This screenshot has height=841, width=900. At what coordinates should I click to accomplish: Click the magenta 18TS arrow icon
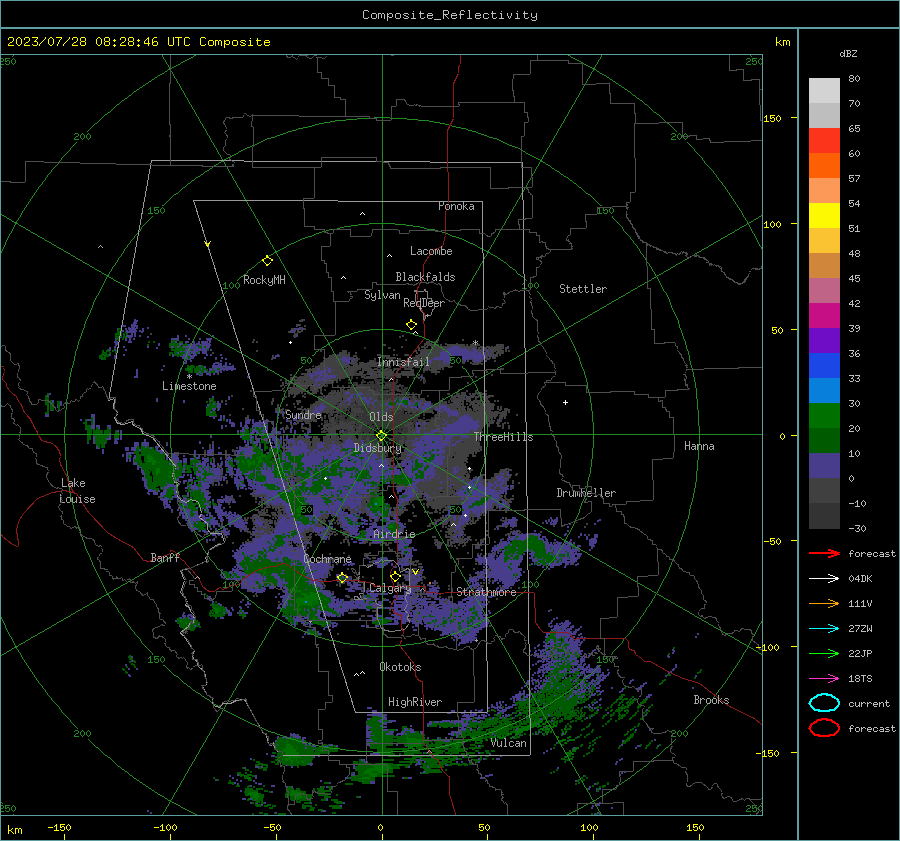tap(824, 679)
